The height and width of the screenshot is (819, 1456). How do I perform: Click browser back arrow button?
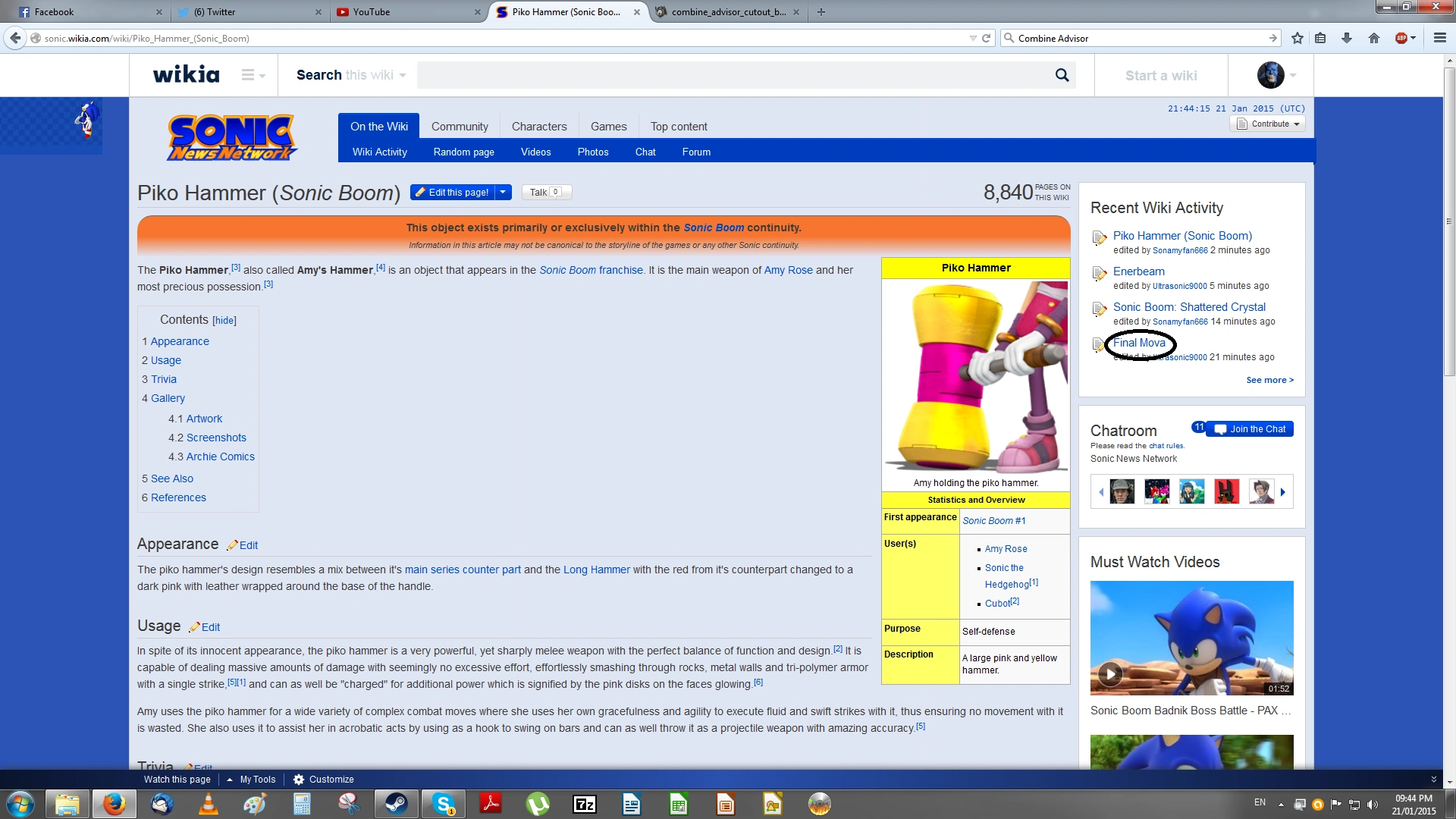tap(15, 38)
